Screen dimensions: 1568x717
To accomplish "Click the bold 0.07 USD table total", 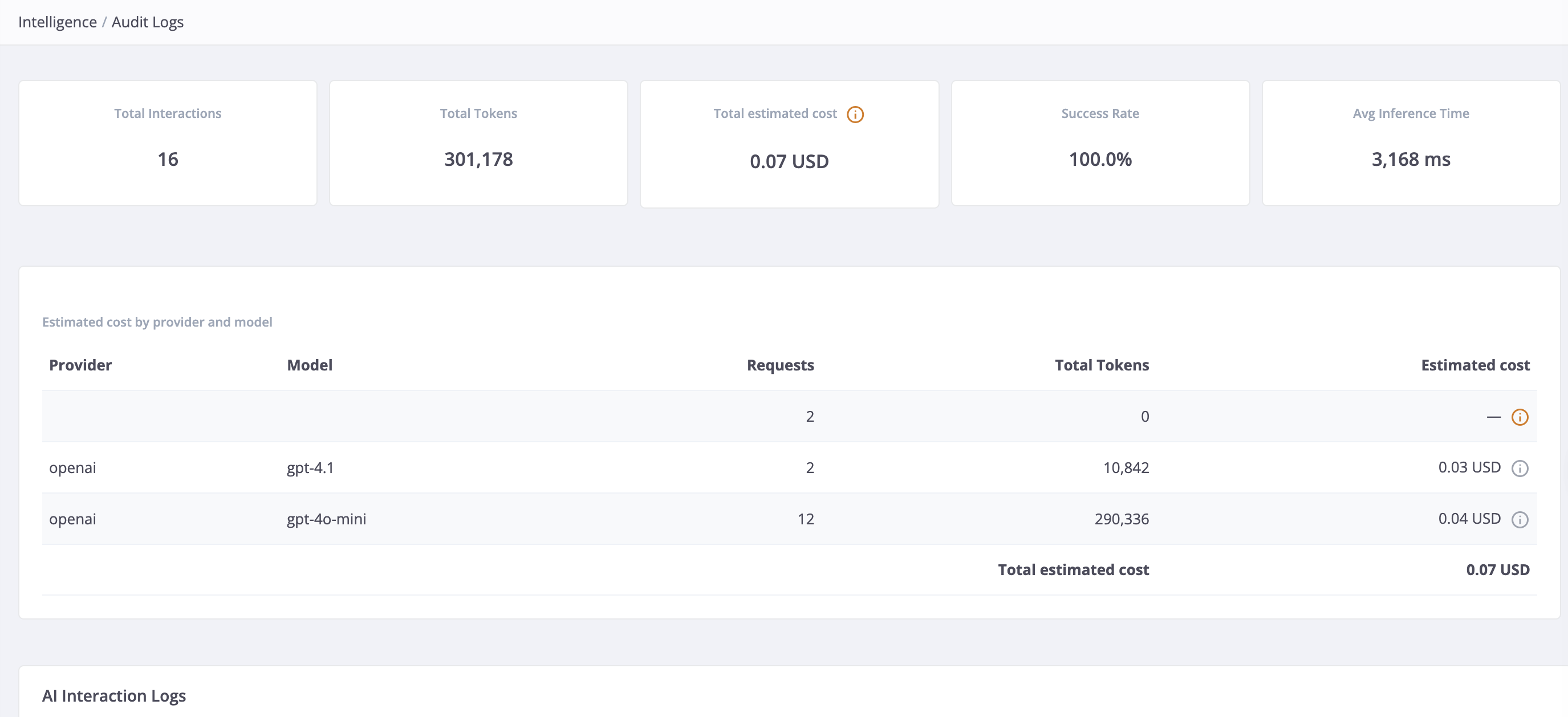I will (1497, 570).
